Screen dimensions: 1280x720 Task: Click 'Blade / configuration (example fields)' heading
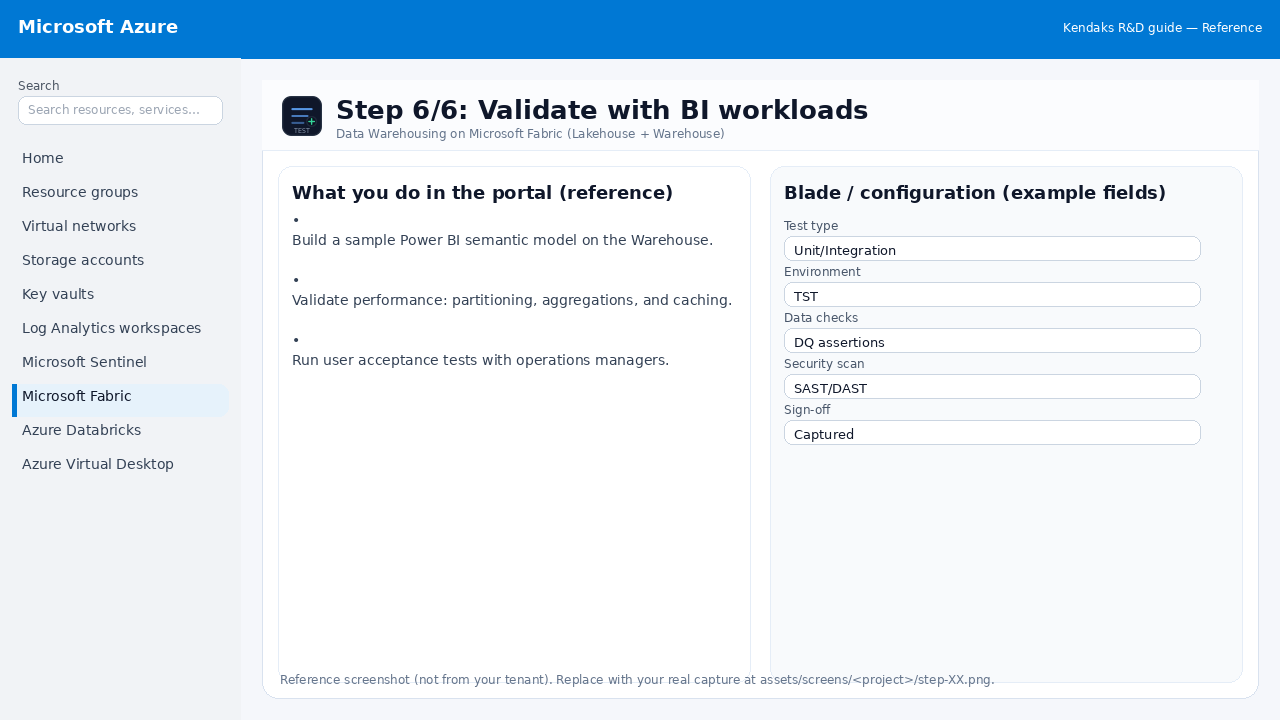point(975,193)
